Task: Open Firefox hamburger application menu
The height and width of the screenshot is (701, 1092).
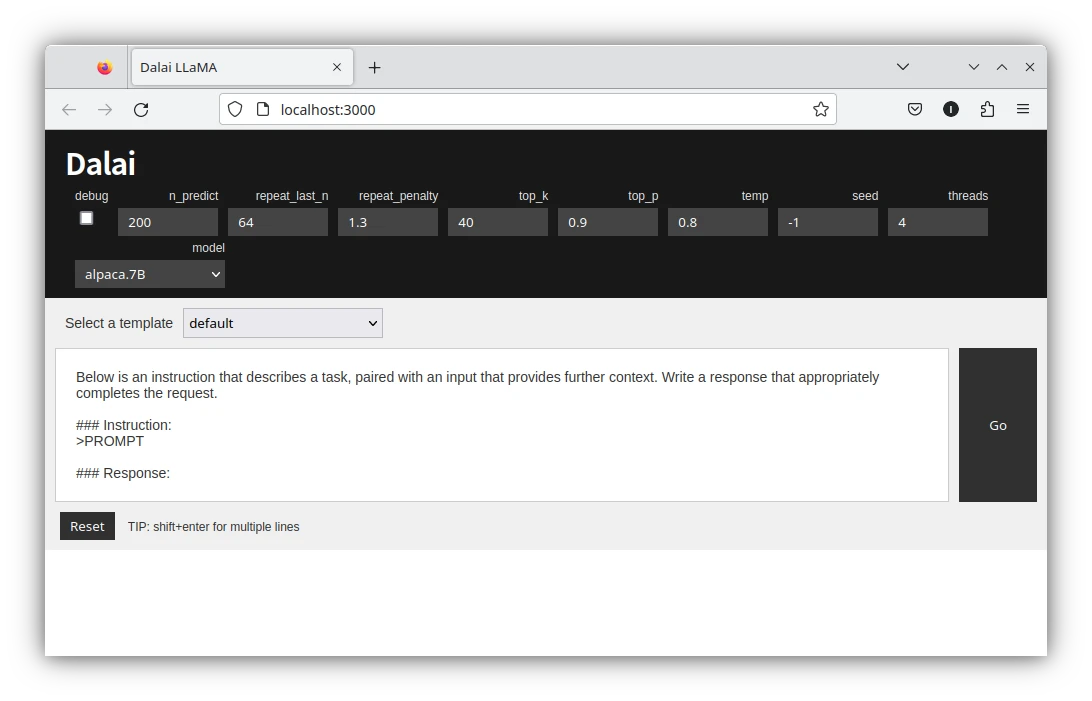Action: (1023, 110)
